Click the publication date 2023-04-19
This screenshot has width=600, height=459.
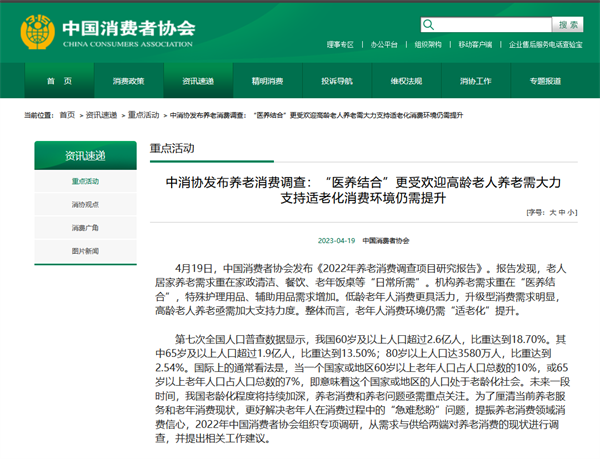pos(336,241)
